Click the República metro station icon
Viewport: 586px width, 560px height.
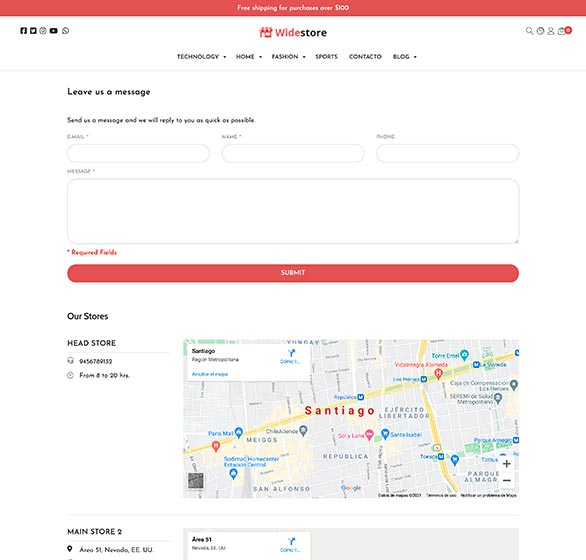coord(360,397)
